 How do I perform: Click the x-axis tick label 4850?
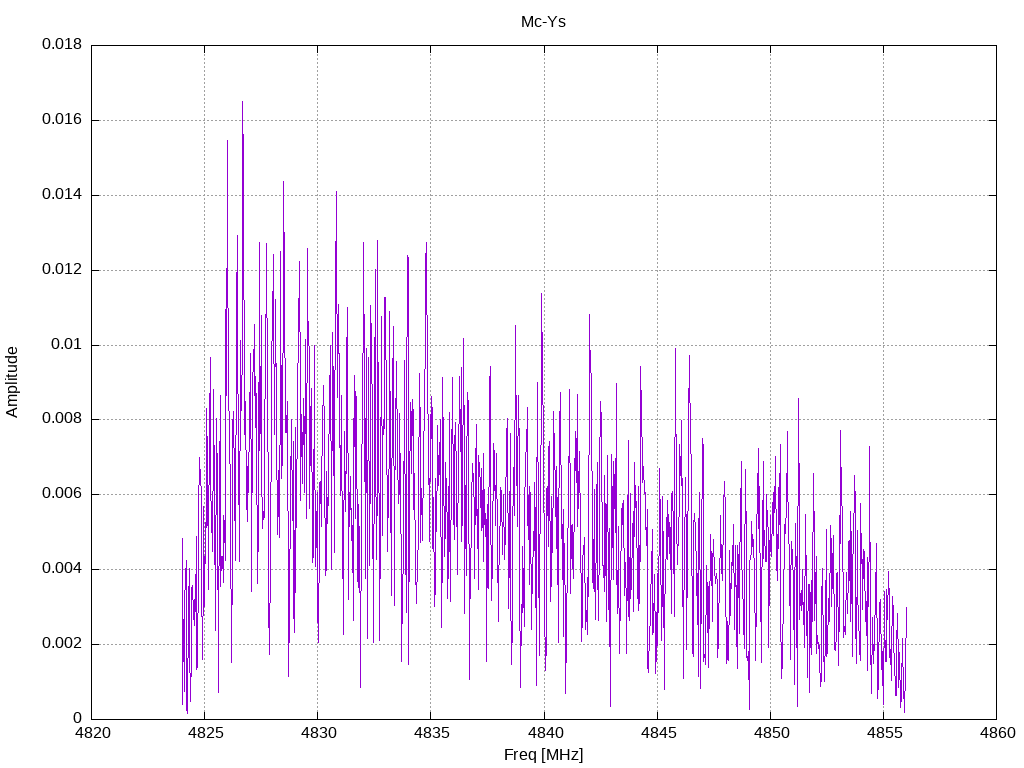coord(771,733)
